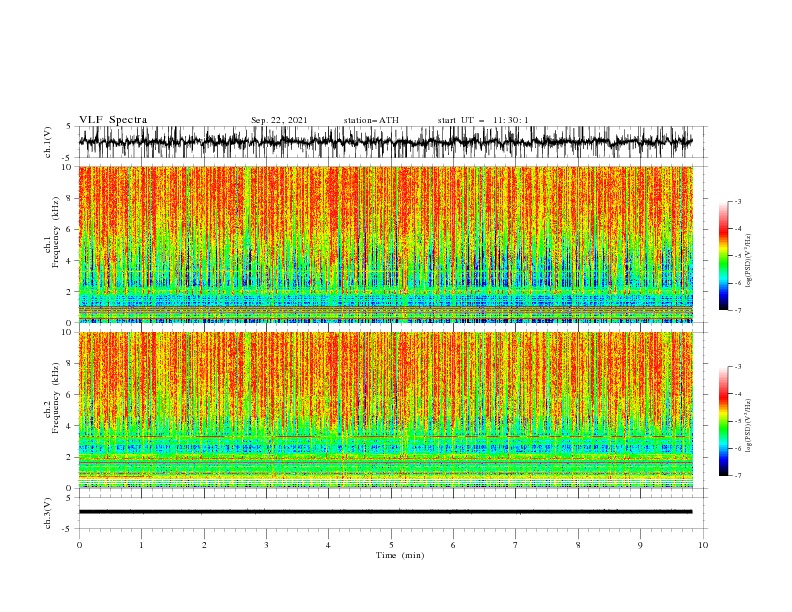This screenshot has width=792, height=612.
Task: Click the "-5" tick on ch.1 color bar
Action: click(x=737, y=256)
